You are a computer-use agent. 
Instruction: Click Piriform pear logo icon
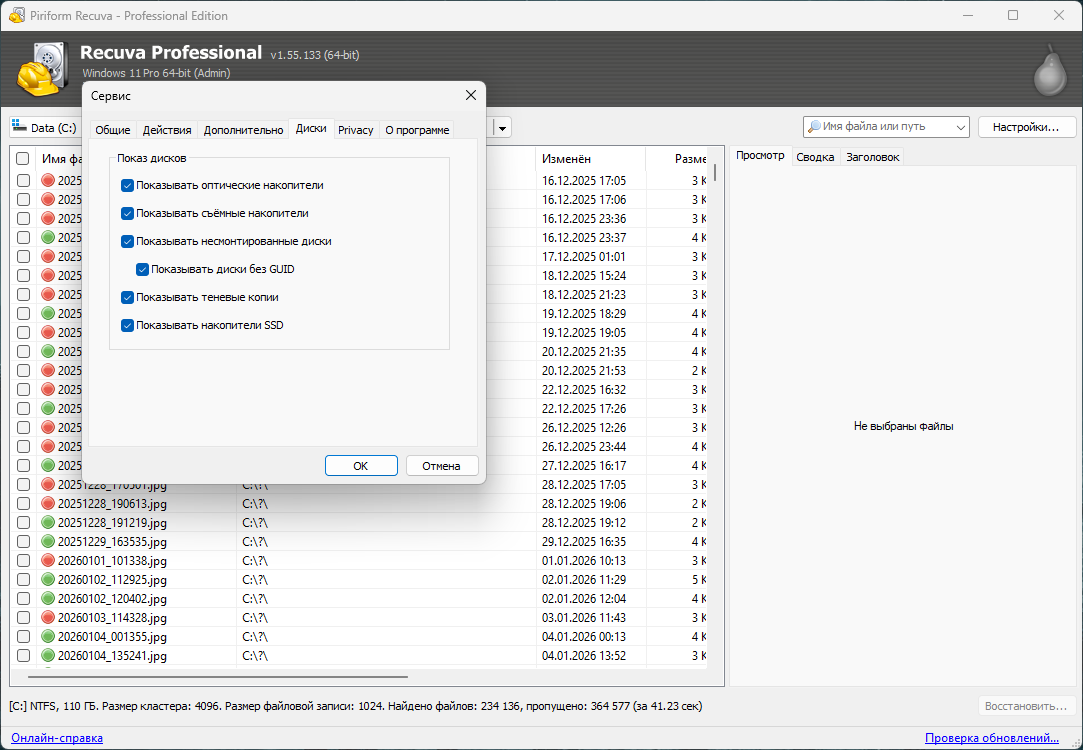[x=1050, y=70]
